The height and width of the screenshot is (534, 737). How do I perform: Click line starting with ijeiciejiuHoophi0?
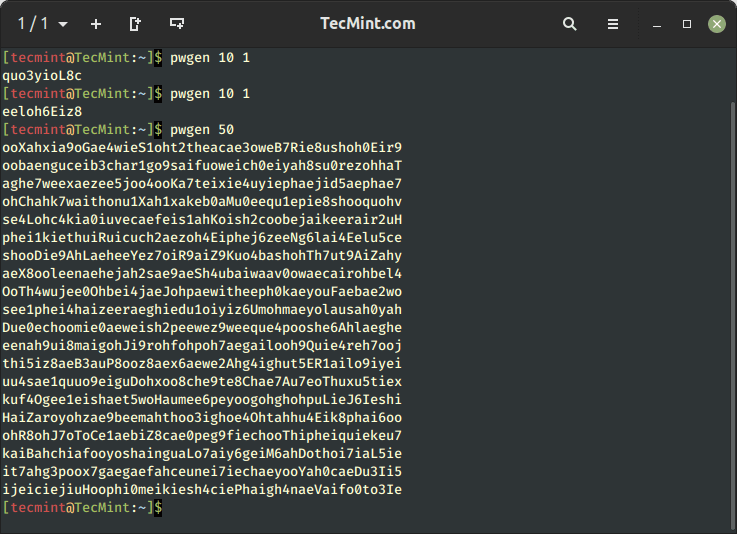pyautogui.click(x=202, y=490)
